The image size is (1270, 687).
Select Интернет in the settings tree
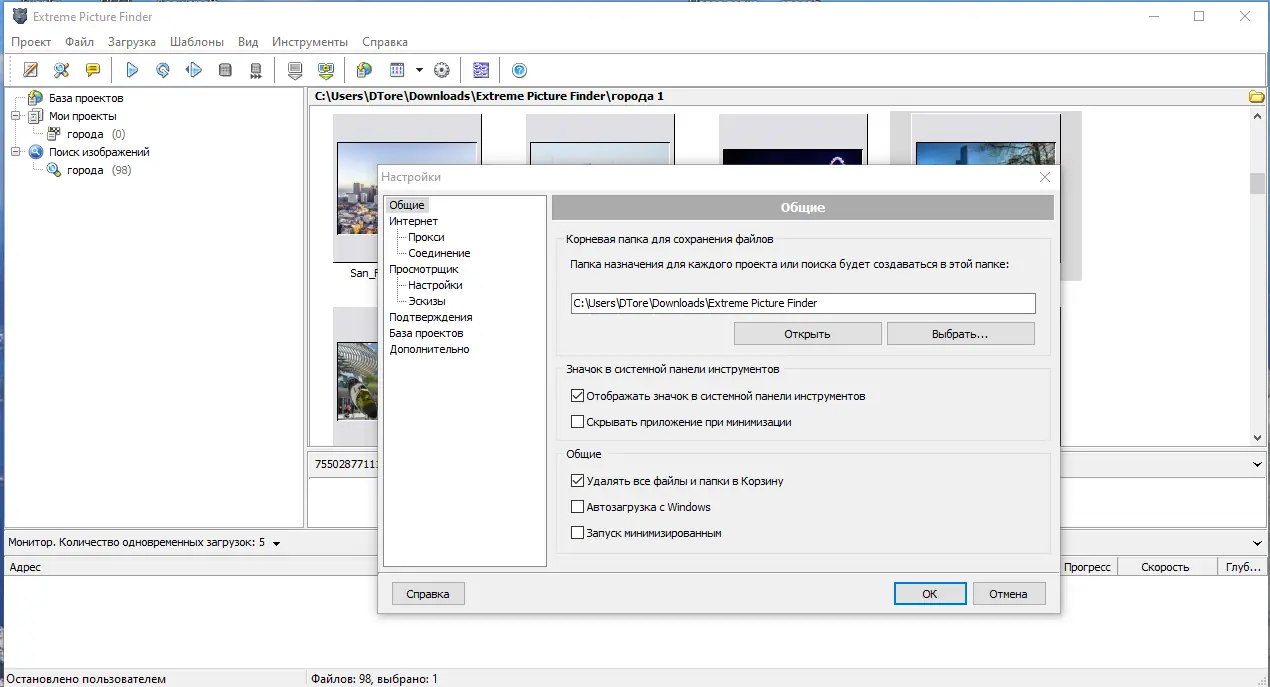coord(414,221)
